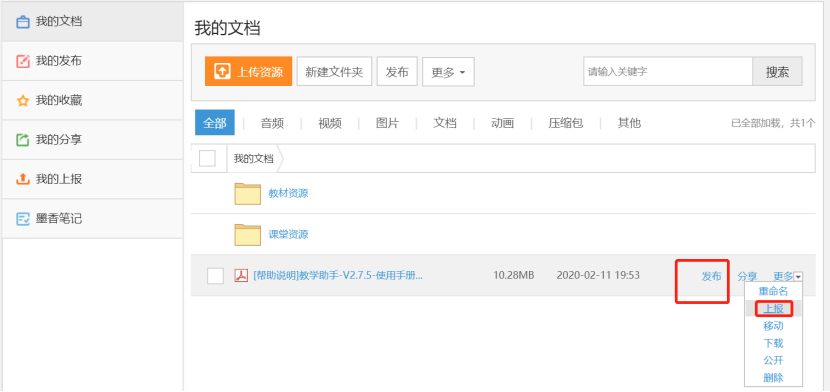Switch to the 文档 filter tab
This screenshot has width=830, height=392.
445,124
